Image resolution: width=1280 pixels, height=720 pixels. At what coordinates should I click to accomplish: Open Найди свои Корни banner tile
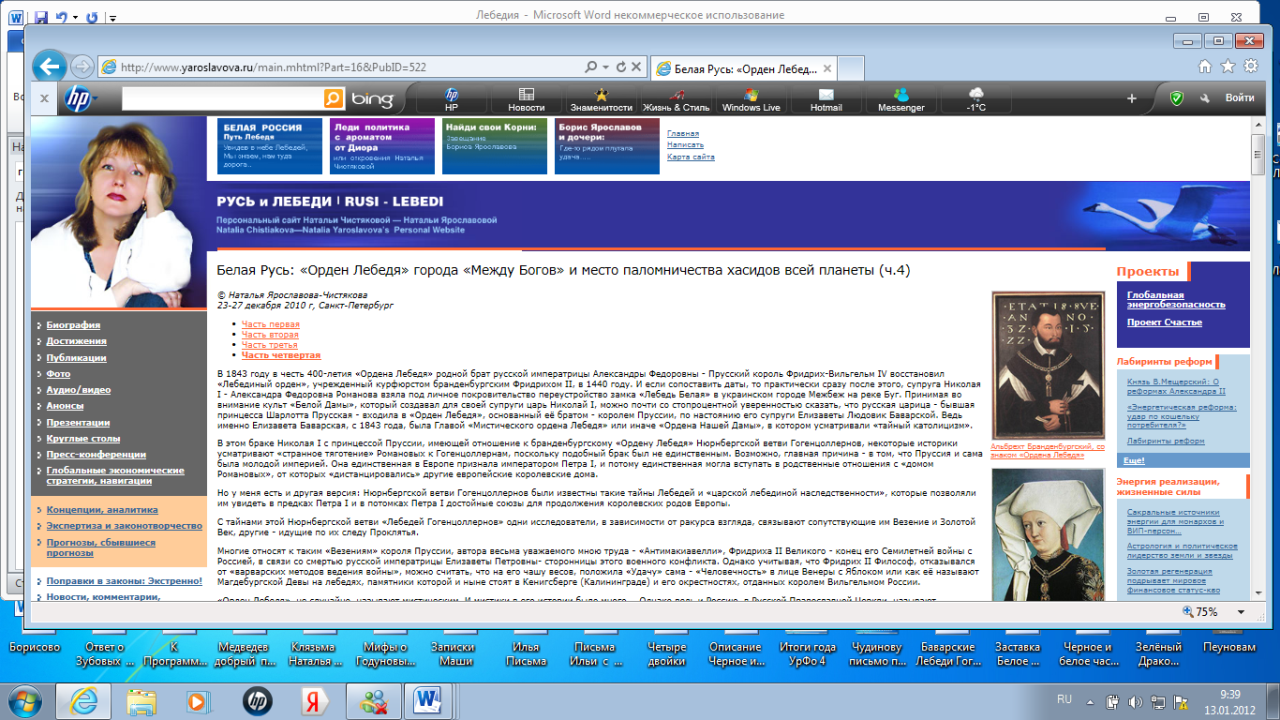(x=494, y=146)
